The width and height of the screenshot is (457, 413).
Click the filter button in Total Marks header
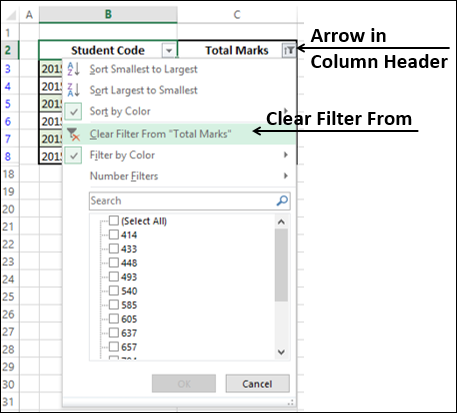pyautogui.click(x=289, y=51)
